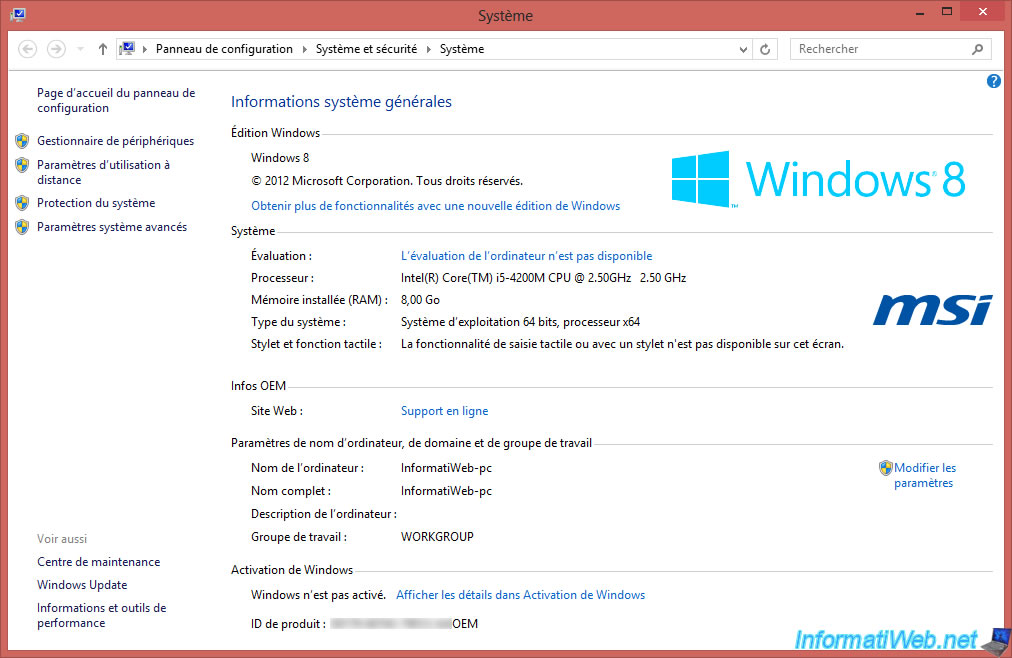Click the search magnifier icon
The width and height of the screenshot is (1012, 658).
[977, 49]
